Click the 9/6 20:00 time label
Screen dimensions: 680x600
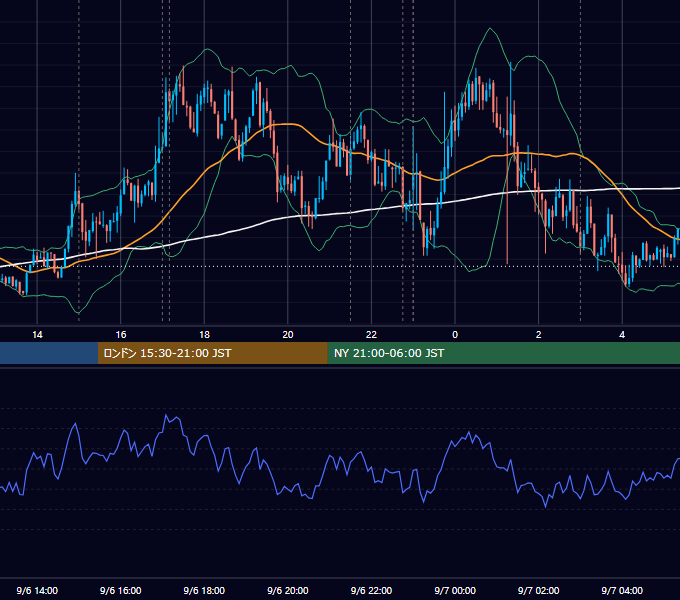(x=288, y=590)
